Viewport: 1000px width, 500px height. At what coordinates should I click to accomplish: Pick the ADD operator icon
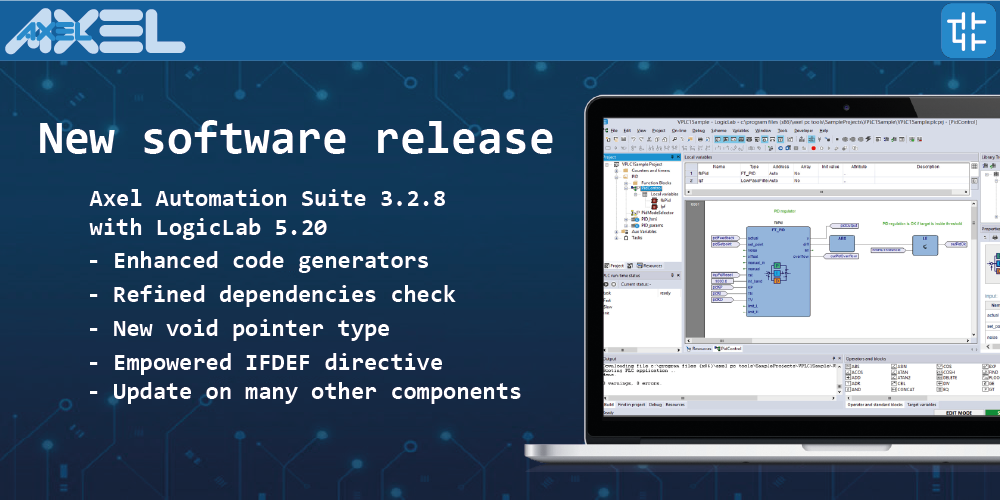(x=848, y=378)
